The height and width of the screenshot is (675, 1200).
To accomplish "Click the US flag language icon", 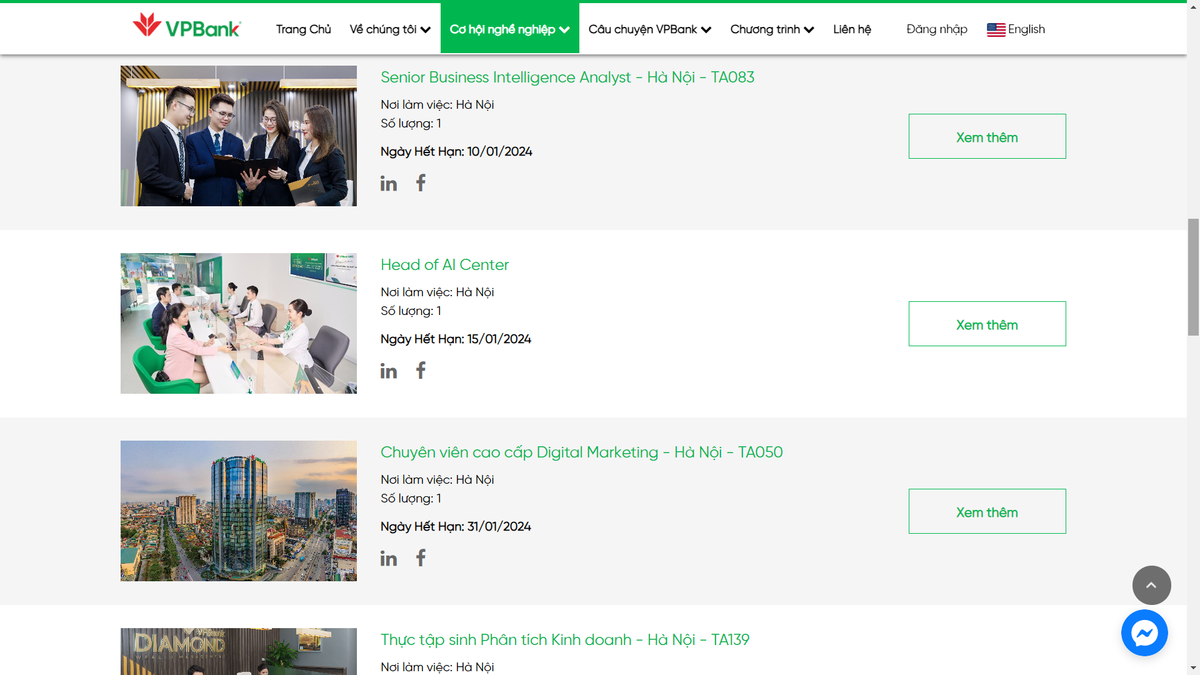I will tap(996, 30).
